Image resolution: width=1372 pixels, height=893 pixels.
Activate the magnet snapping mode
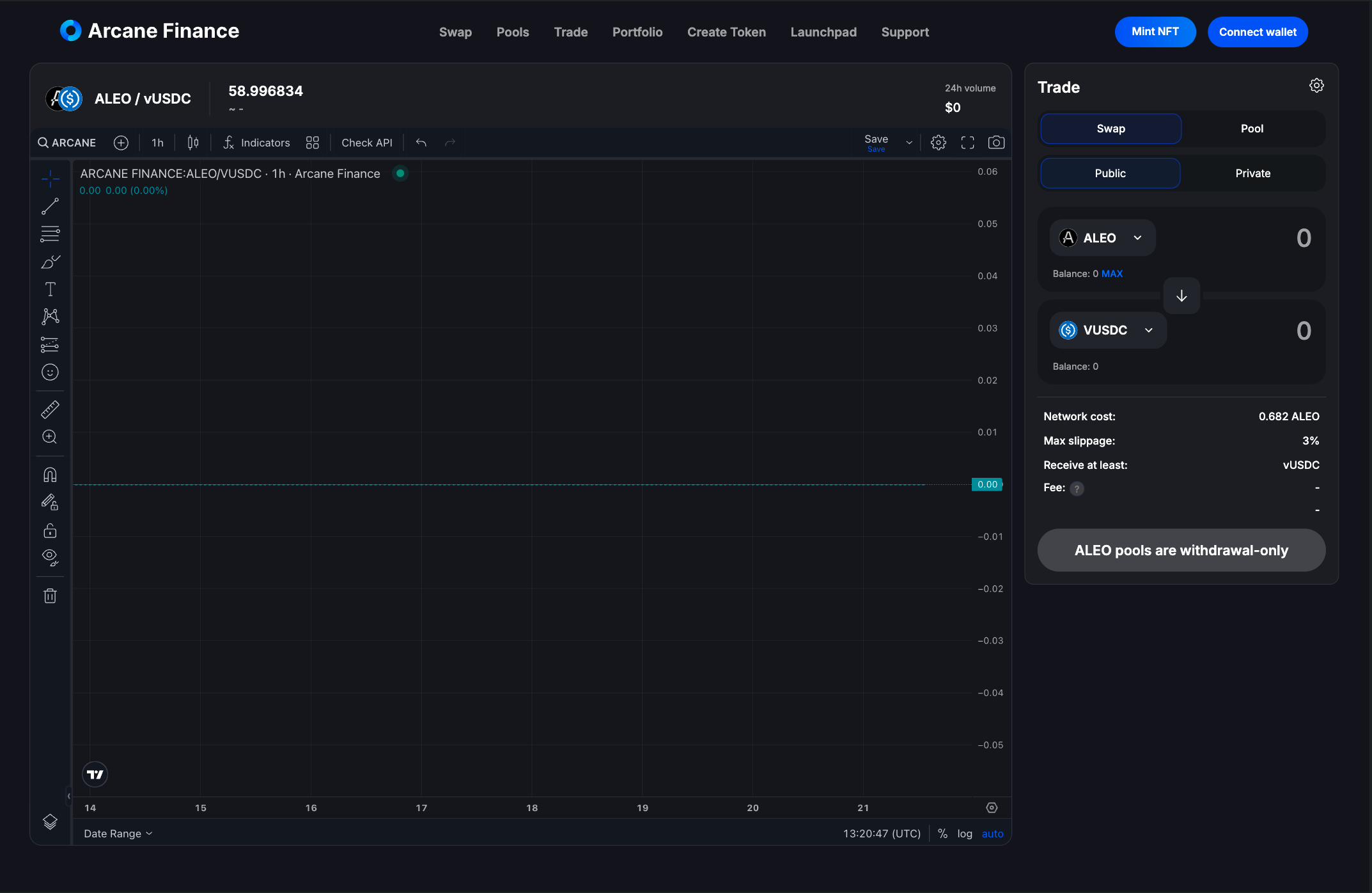pyautogui.click(x=50, y=475)
